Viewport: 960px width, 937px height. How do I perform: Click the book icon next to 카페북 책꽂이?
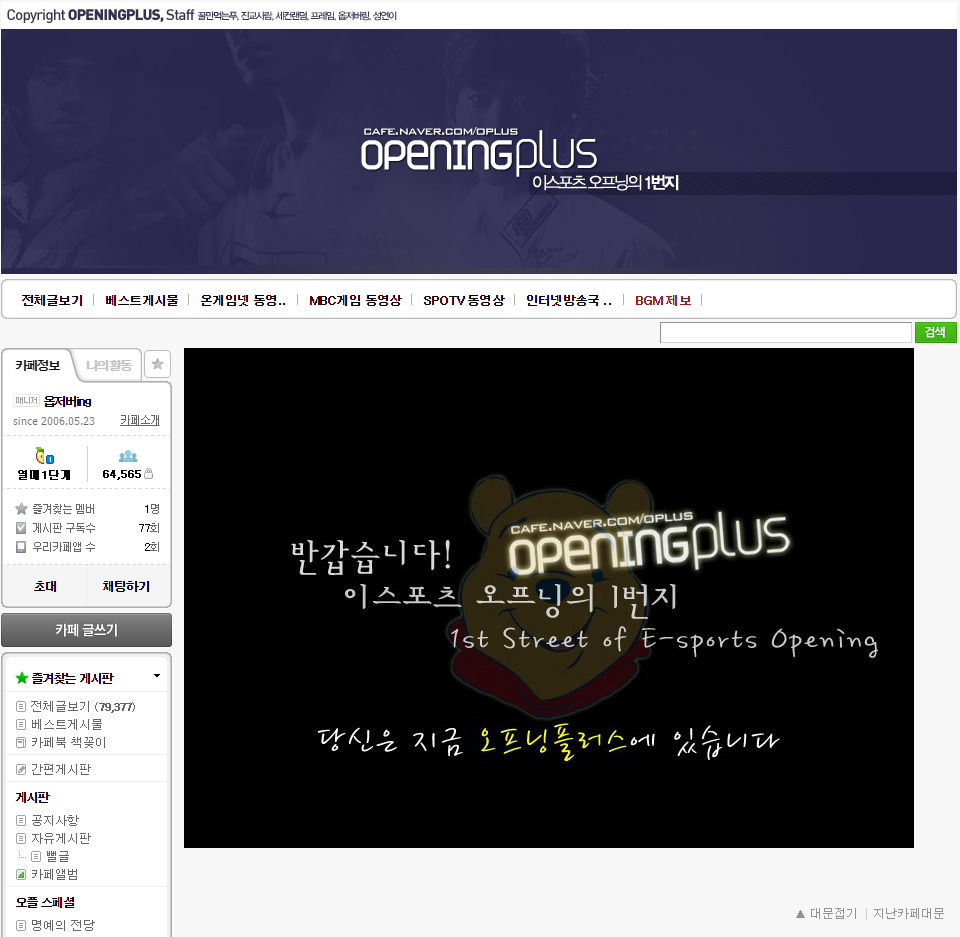point(21,743)
